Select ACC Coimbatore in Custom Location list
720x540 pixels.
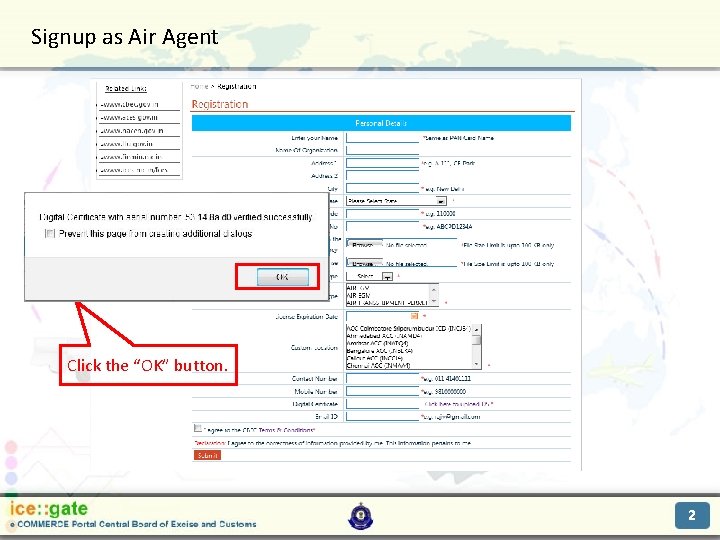408,329
